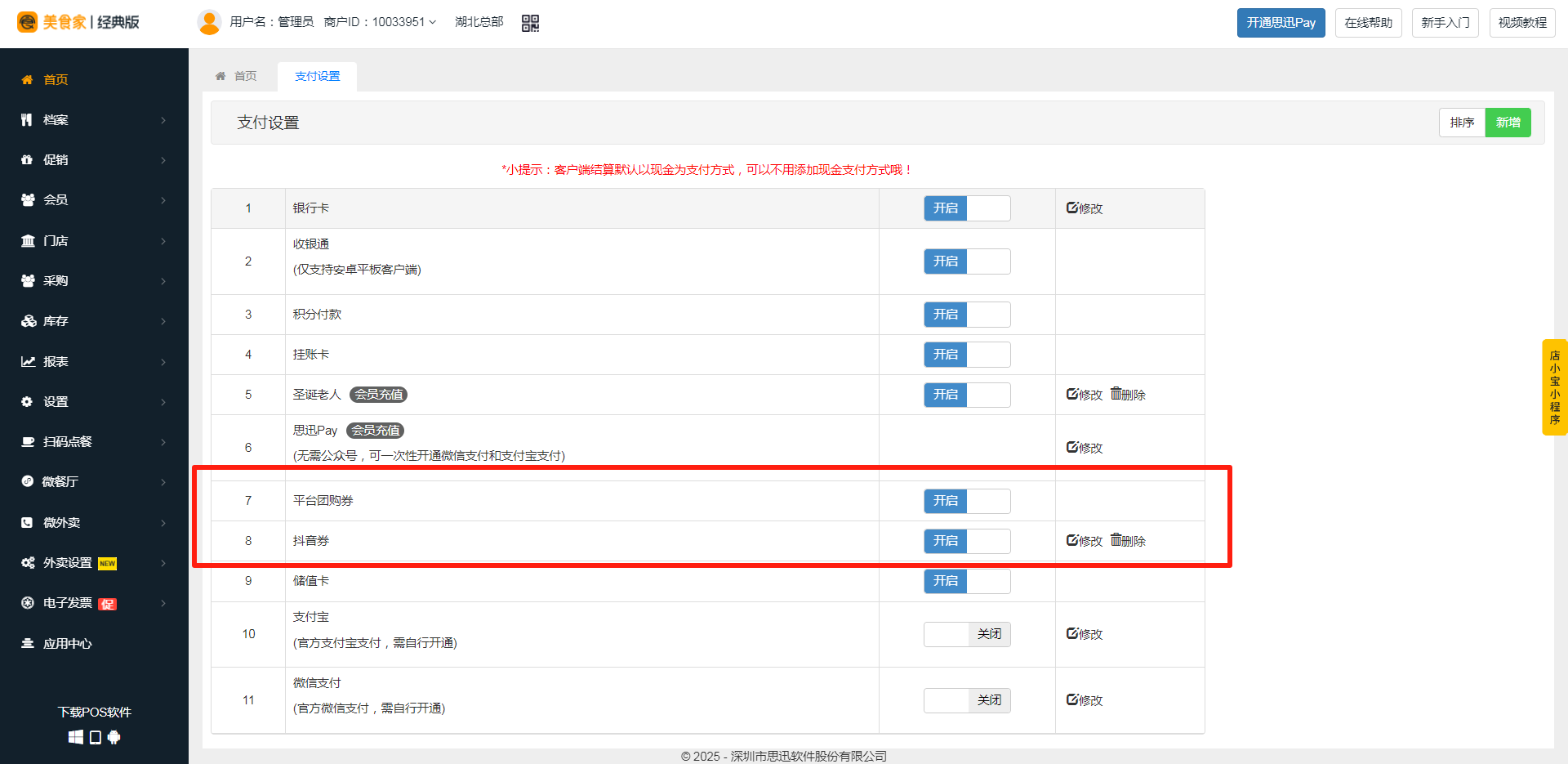
Task: Turn on the 微信支付 switch
Action: click(x=966, y=700)
